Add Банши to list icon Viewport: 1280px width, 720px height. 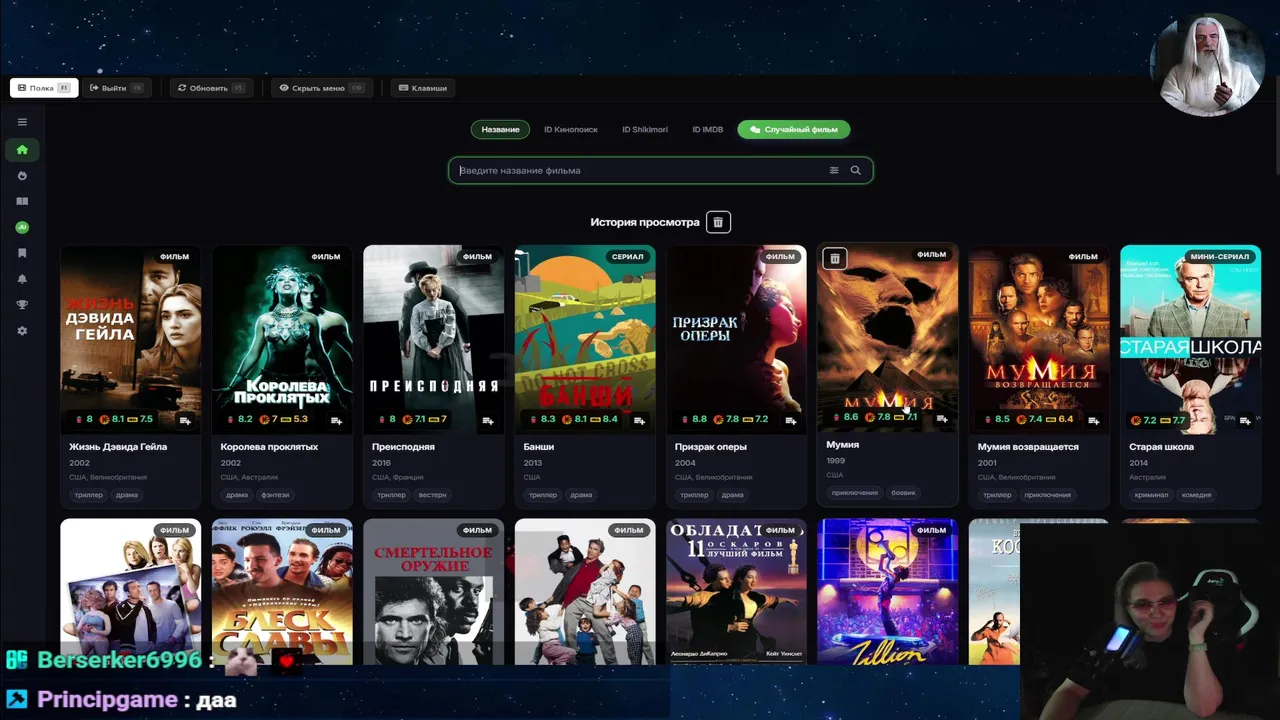(x=639, y=420)
